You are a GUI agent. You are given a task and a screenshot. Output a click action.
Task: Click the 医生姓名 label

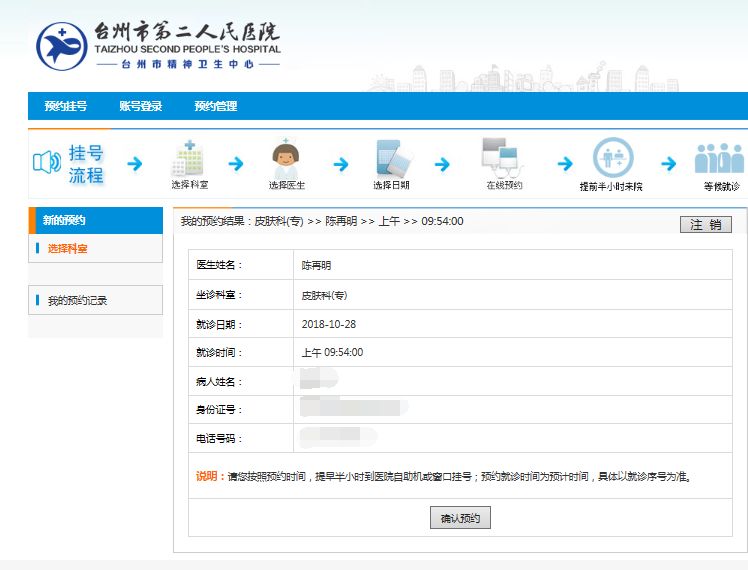(219, 265)
